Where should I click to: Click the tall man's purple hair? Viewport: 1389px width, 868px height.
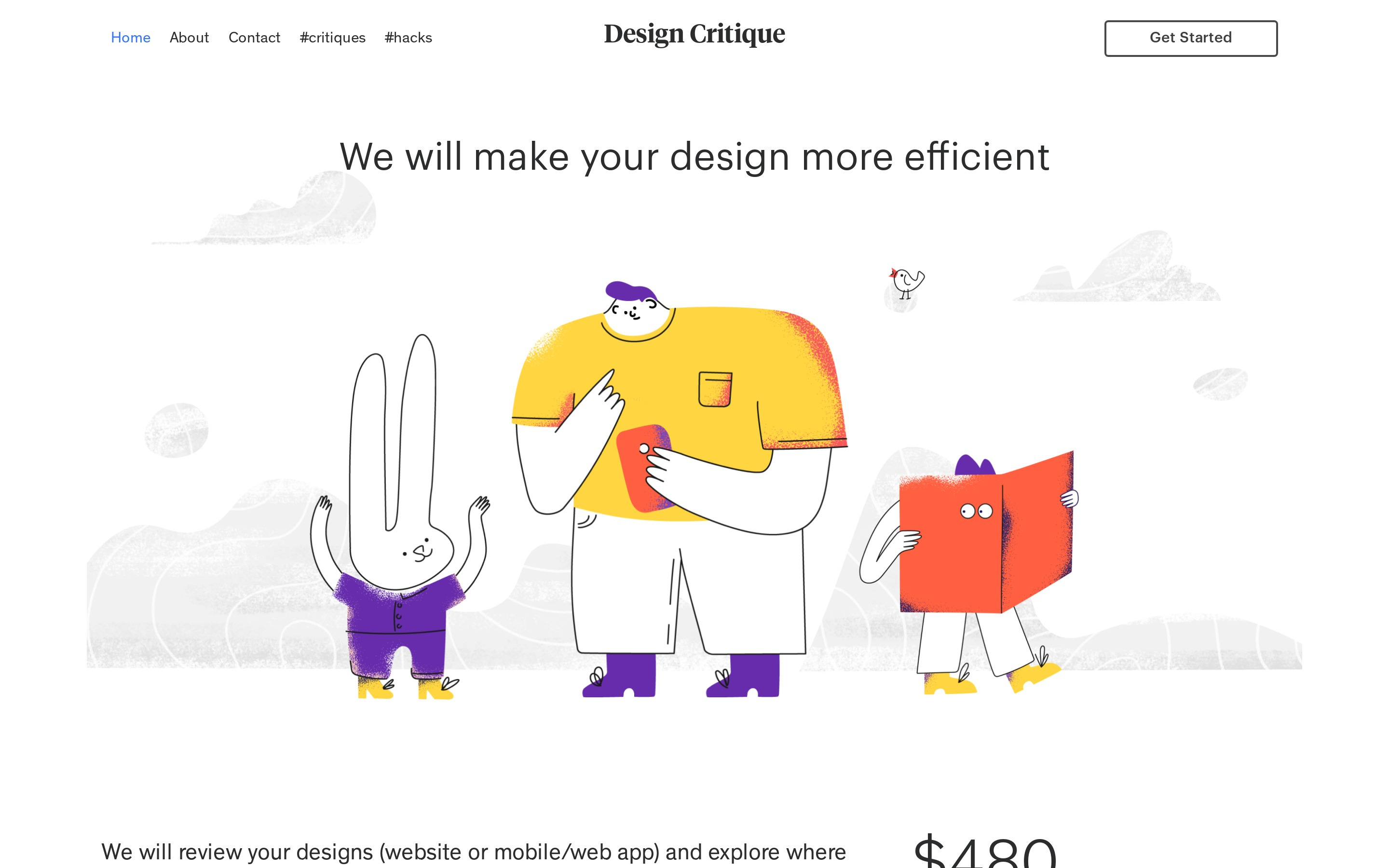click(630, 291)
